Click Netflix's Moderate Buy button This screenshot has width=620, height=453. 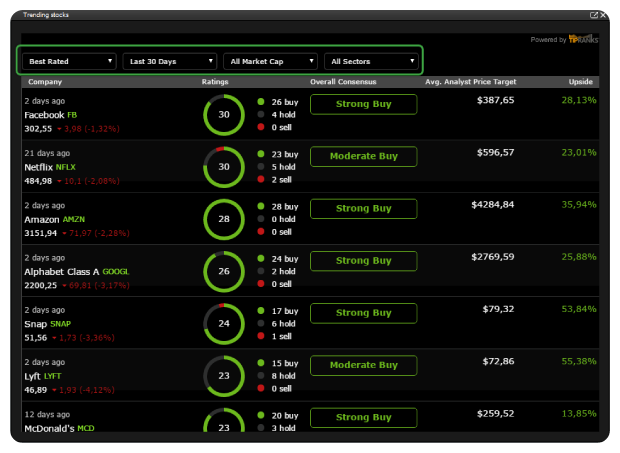363,157
